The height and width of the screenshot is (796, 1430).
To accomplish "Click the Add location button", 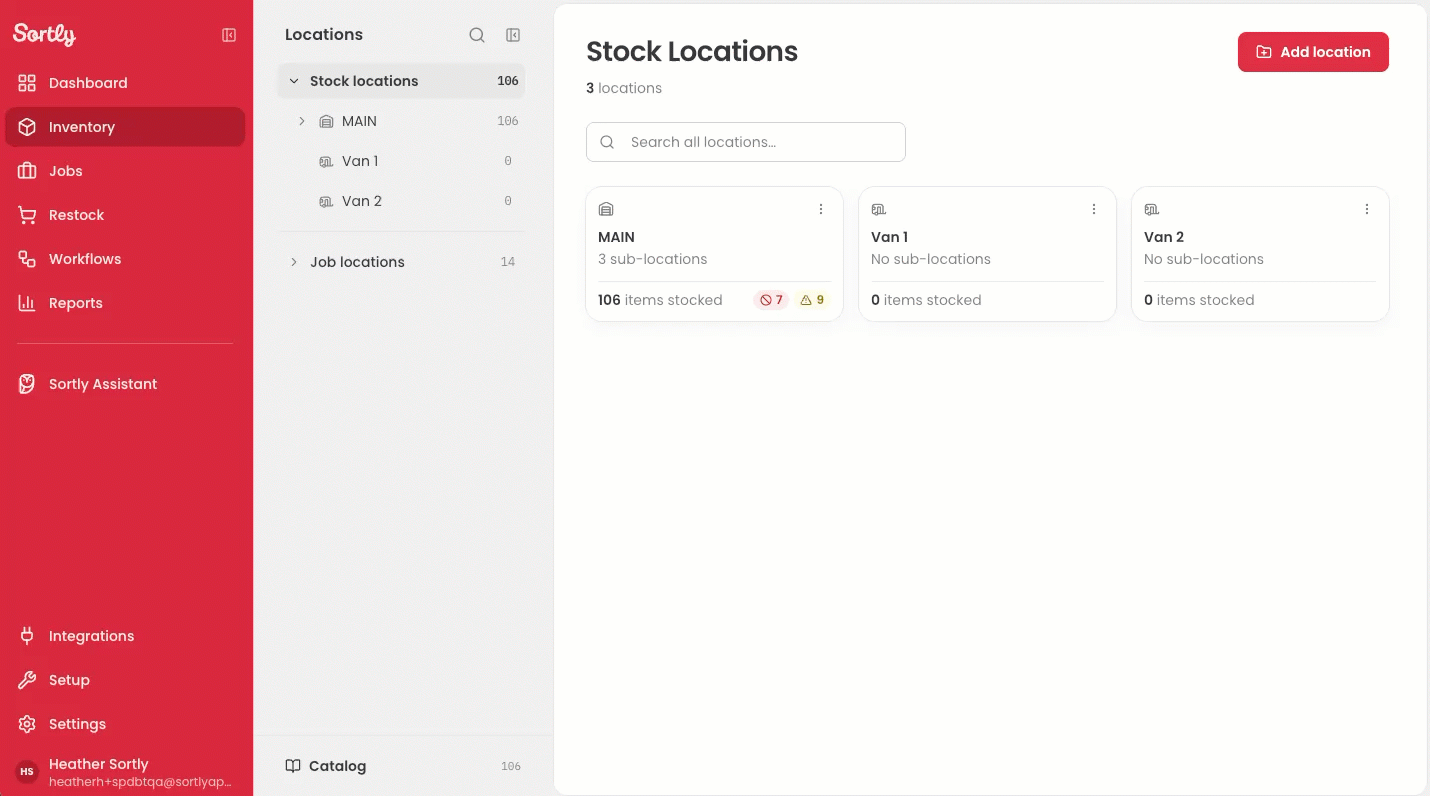I will tap(1313, 52).
